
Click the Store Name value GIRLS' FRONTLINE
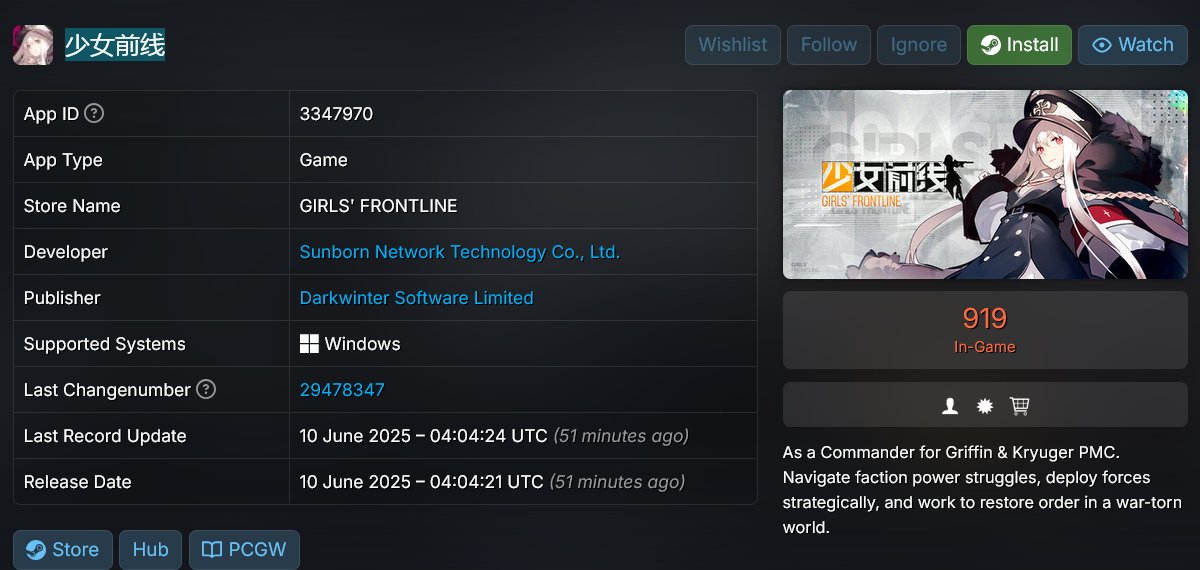[x=379, y=206]
